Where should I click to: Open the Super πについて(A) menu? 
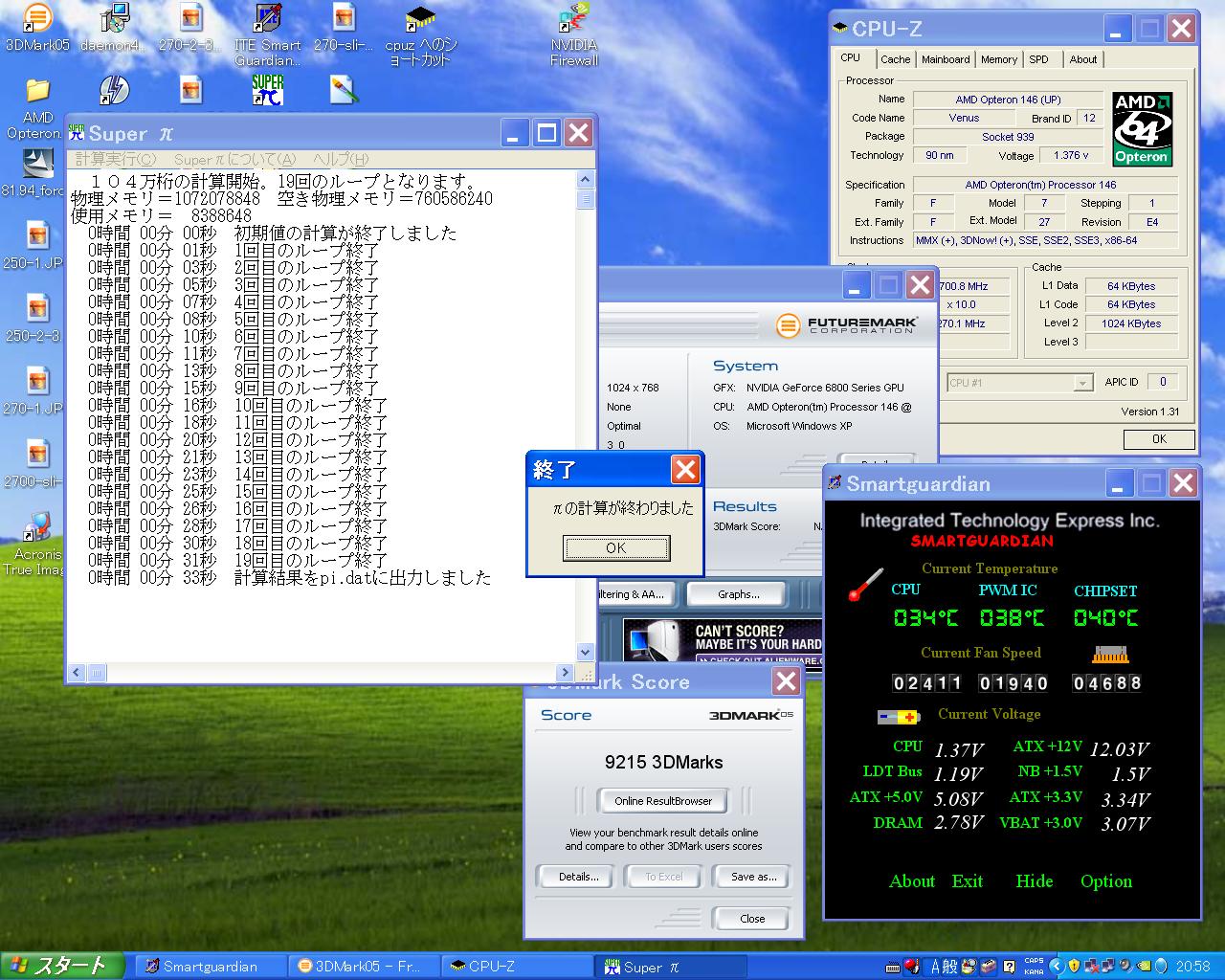pos(235,160)
